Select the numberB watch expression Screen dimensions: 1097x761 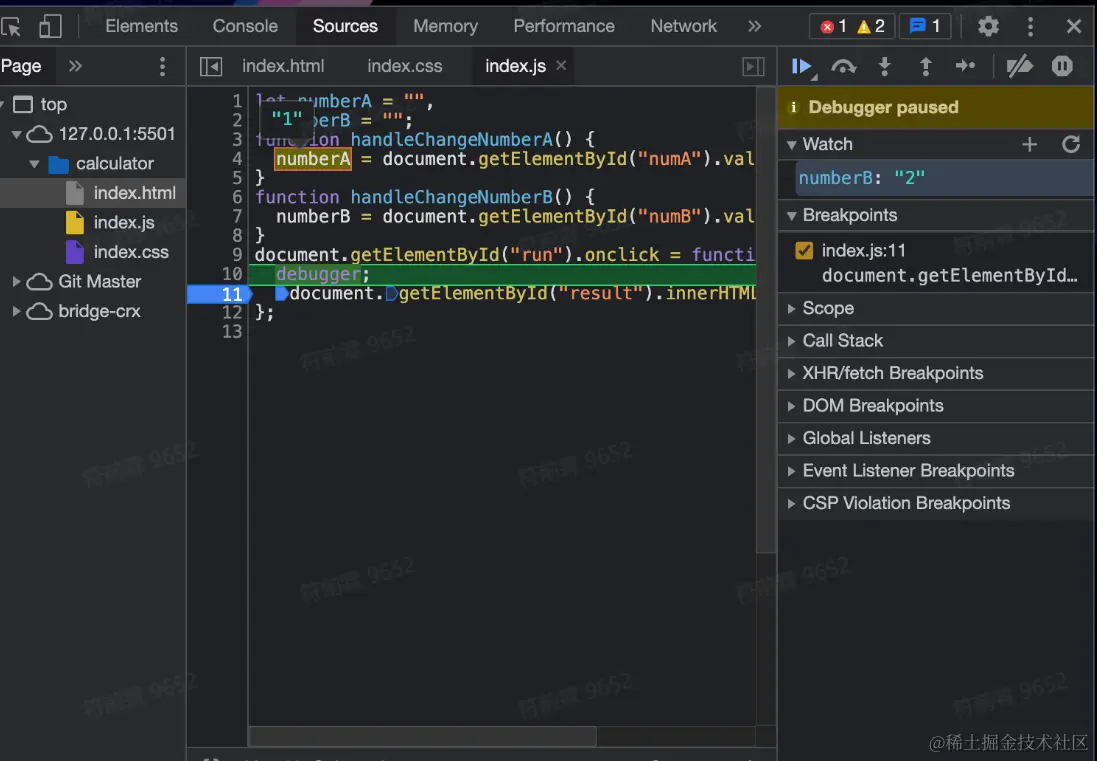coord(942,178)
